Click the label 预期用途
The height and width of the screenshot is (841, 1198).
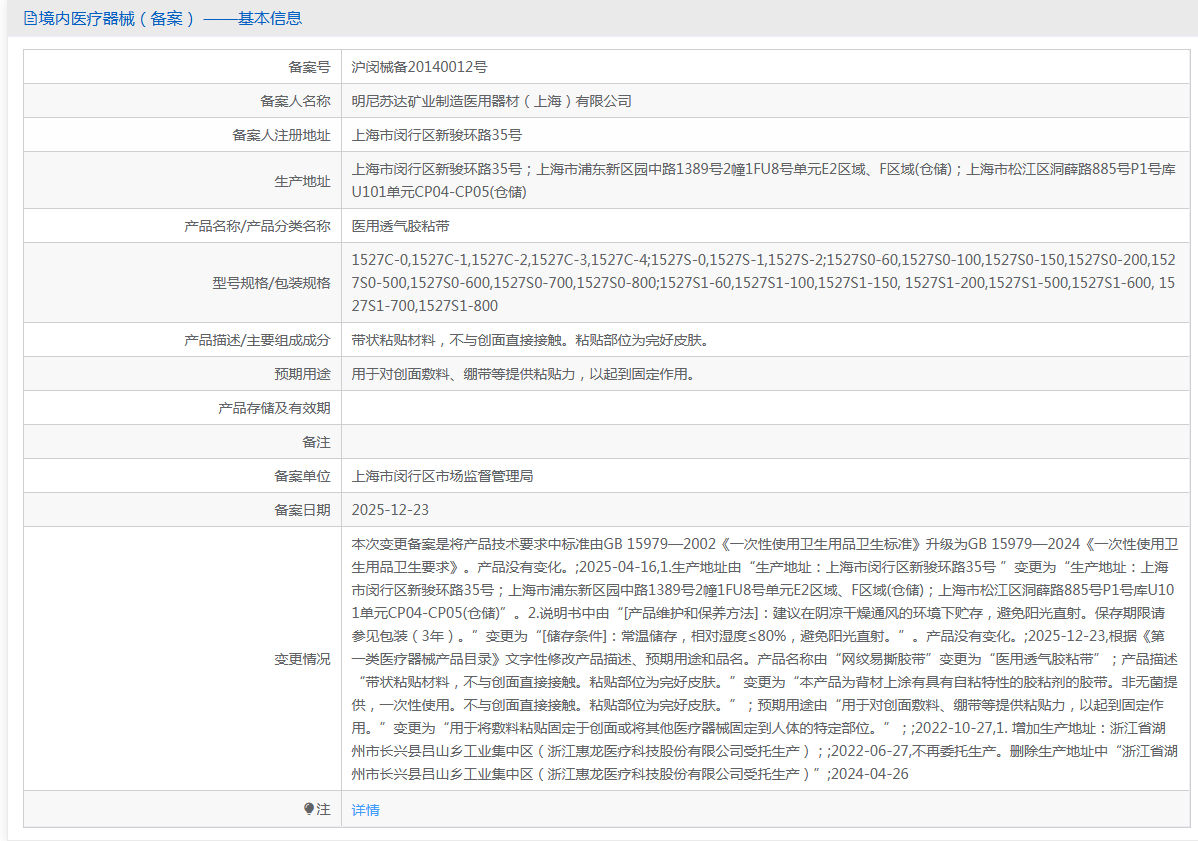coord(302,374)
